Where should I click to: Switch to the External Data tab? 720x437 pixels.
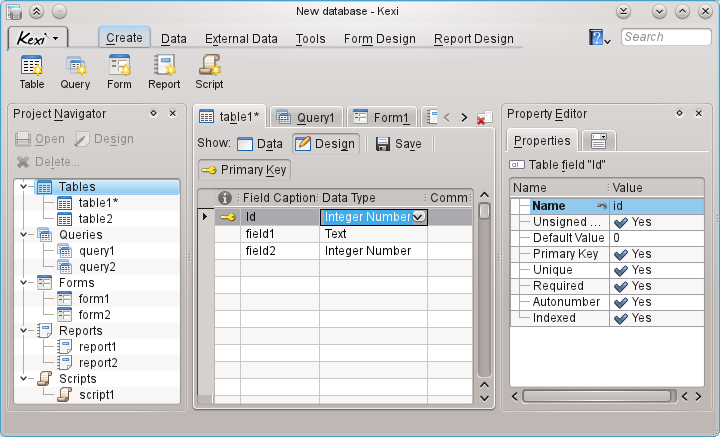click(241, 39)
